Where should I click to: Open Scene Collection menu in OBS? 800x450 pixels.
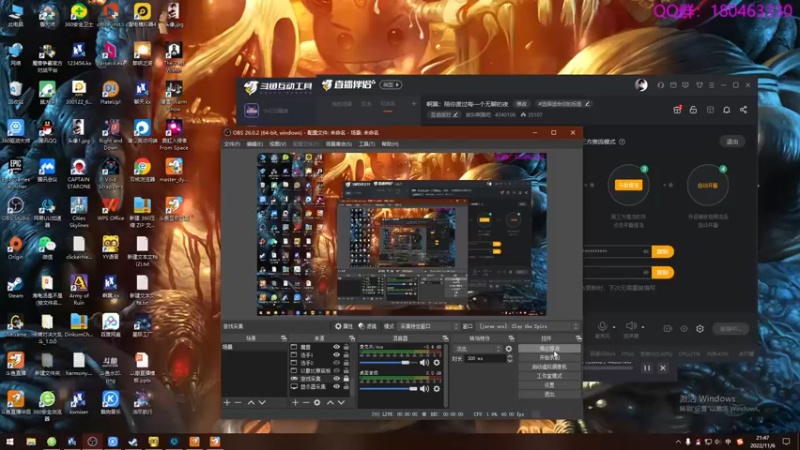[339, 144]
